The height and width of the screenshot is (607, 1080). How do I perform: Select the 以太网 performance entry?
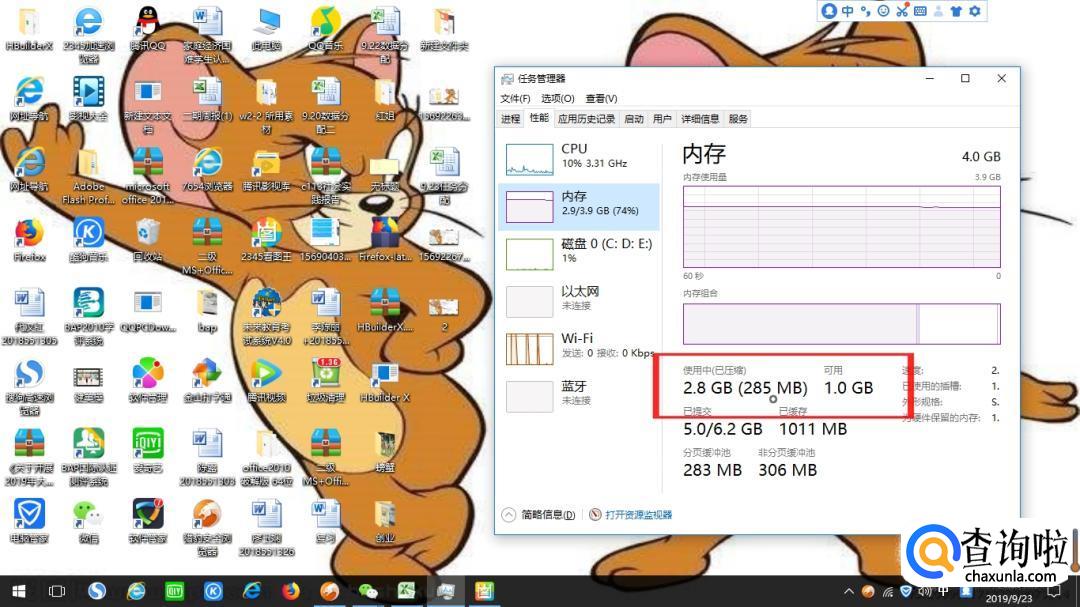[x=579, y=301]
